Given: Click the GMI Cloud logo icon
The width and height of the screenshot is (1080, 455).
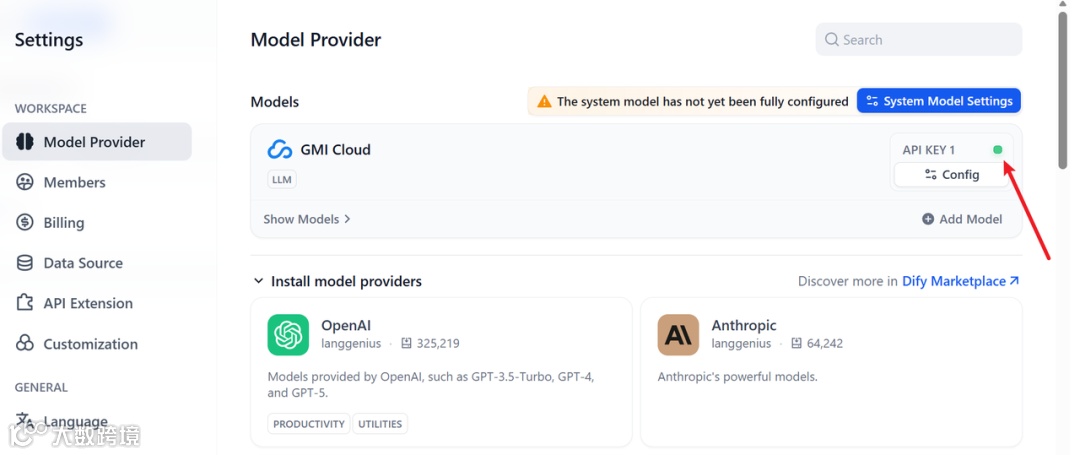Looking at the screenshot, I should (x=280, y=150).
